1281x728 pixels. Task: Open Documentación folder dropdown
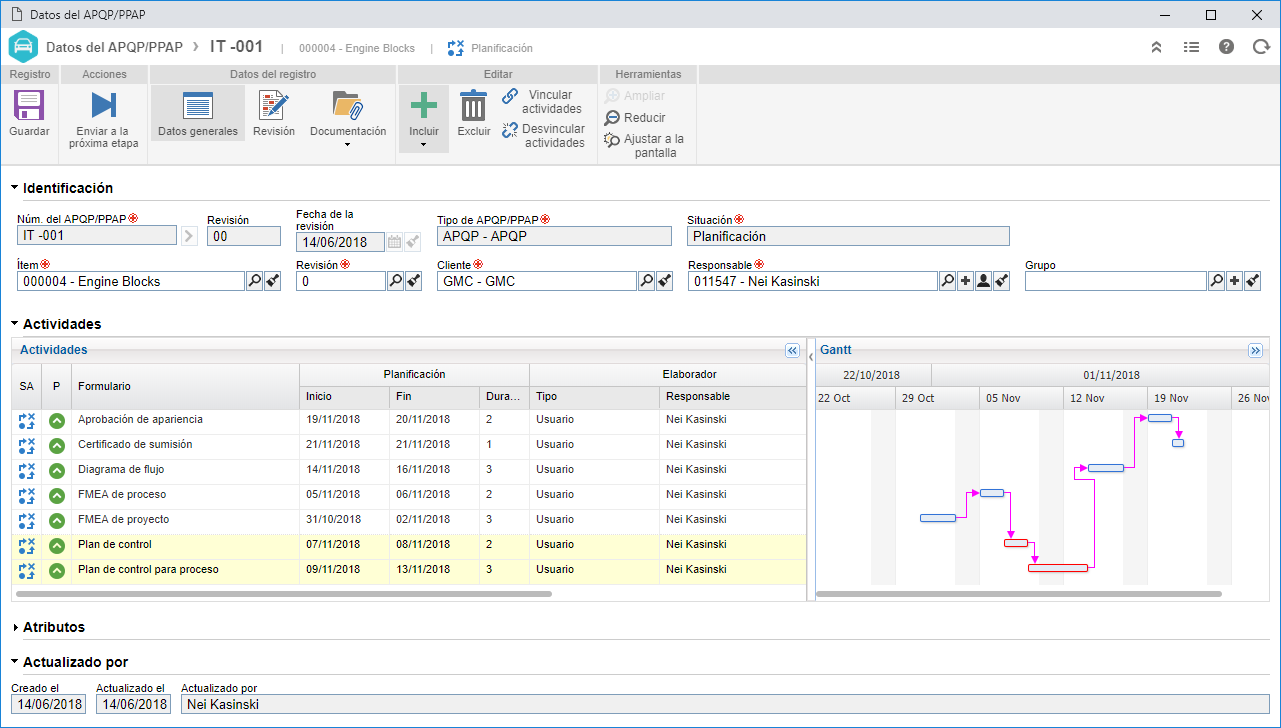pos(348,119)
